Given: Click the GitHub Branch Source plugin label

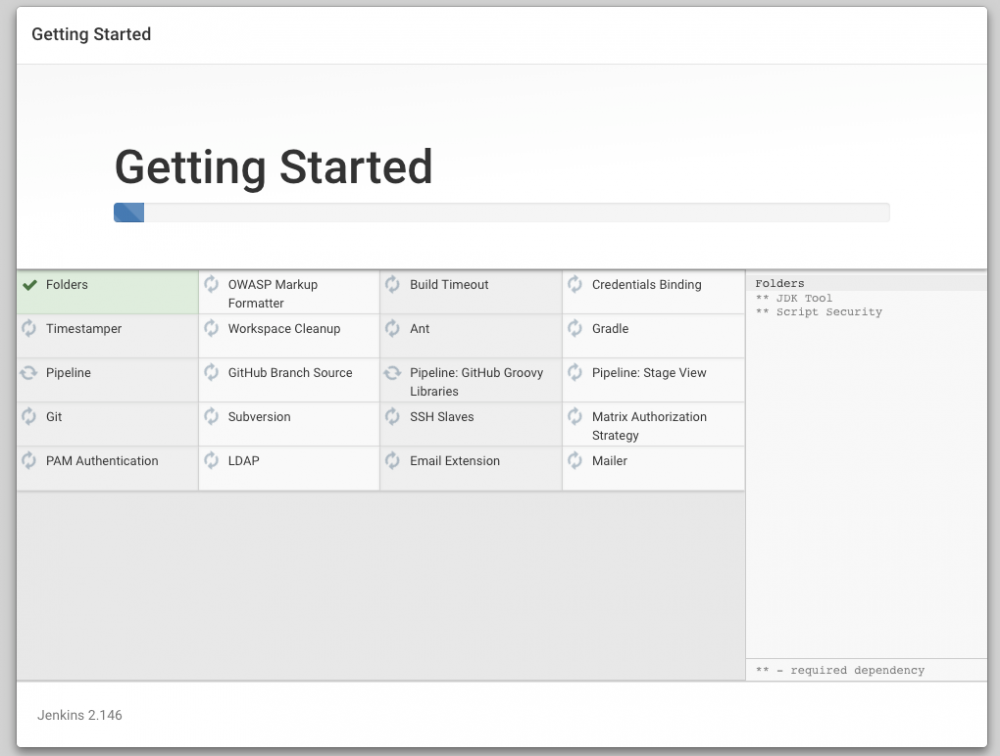Looking at the screenshot, I should click(x=290, y=373).
